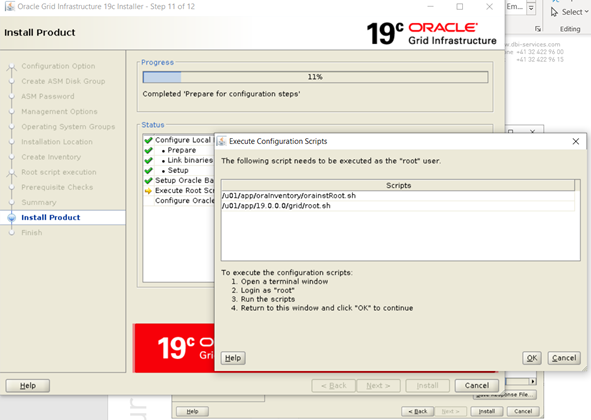Image resolution: width=591 pixels, height=420 pixels.
Task: Select ASM Password step in sidebar
Action: (47, 96)
